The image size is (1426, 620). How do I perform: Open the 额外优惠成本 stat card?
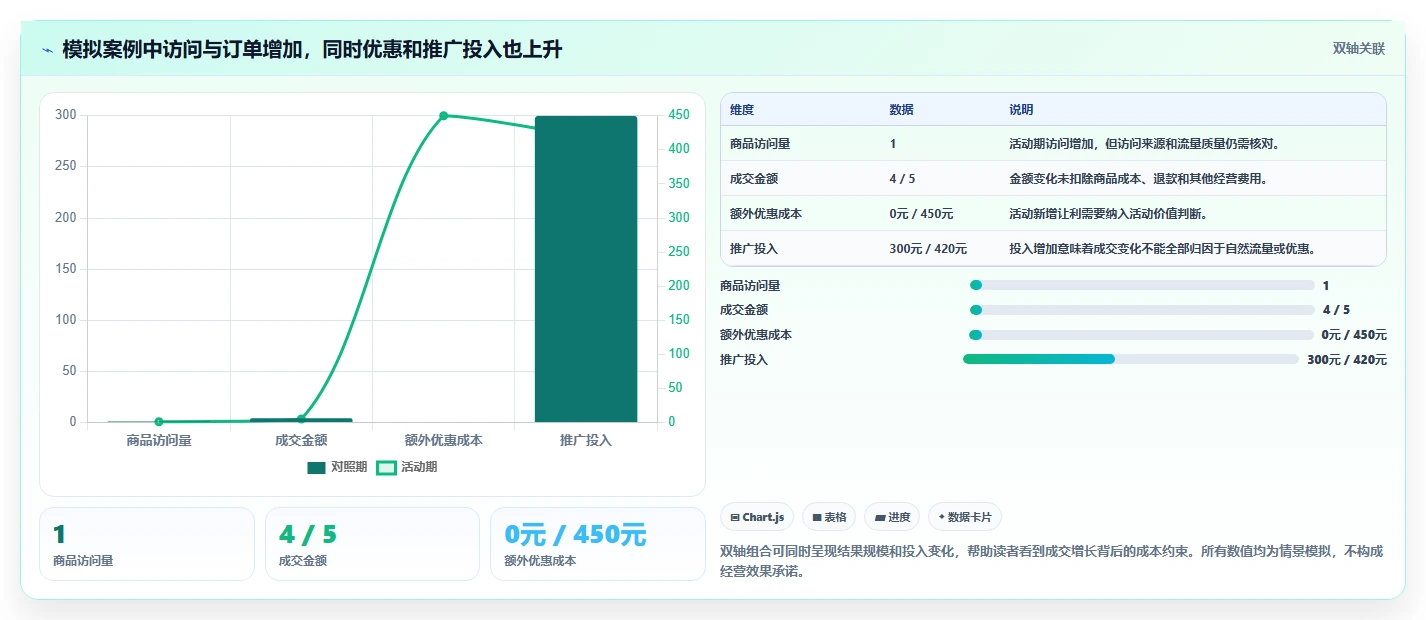coord(598,544)
